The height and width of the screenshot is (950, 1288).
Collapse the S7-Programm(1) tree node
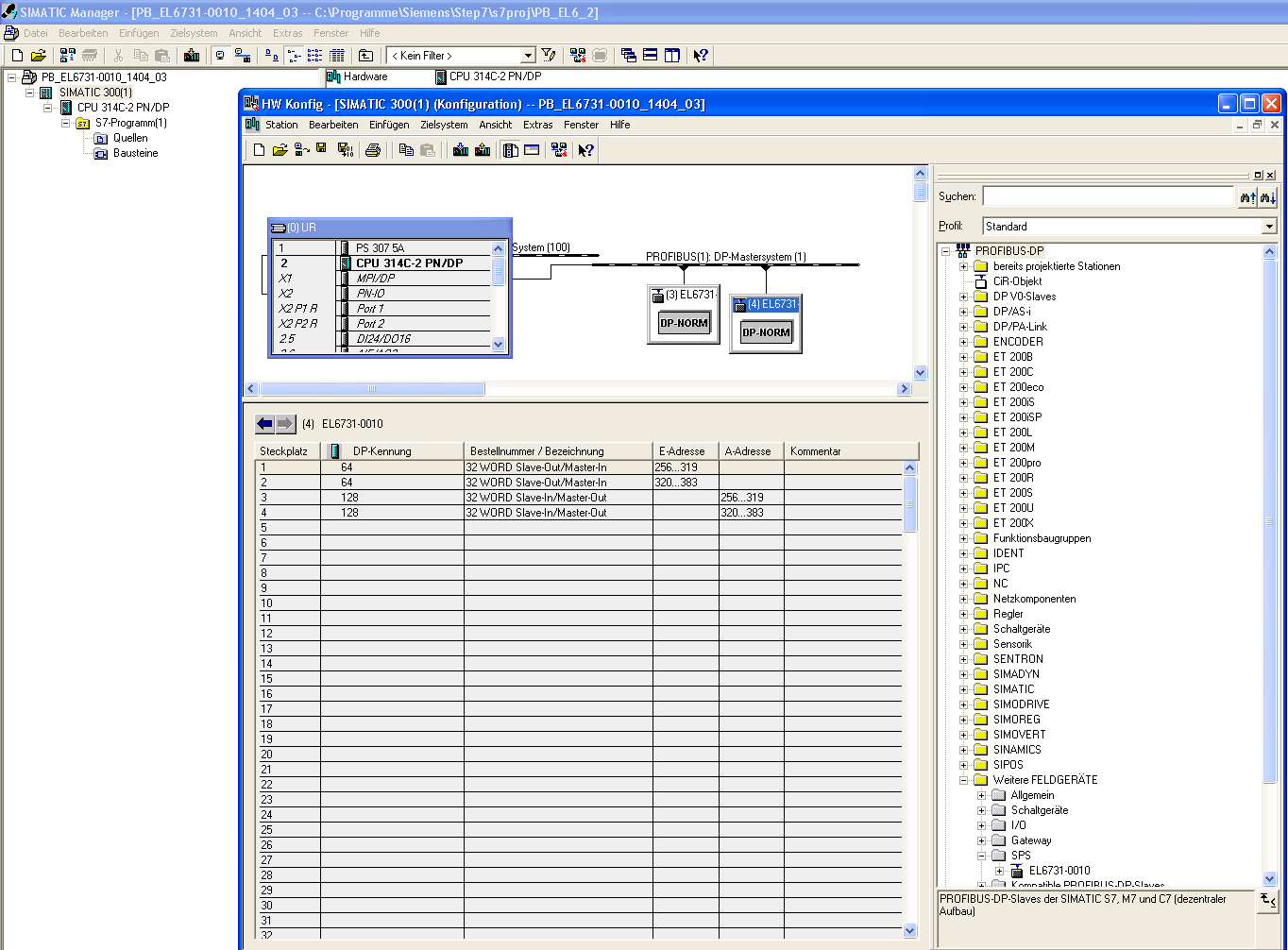pyautogui.click(x=66, y=123)
